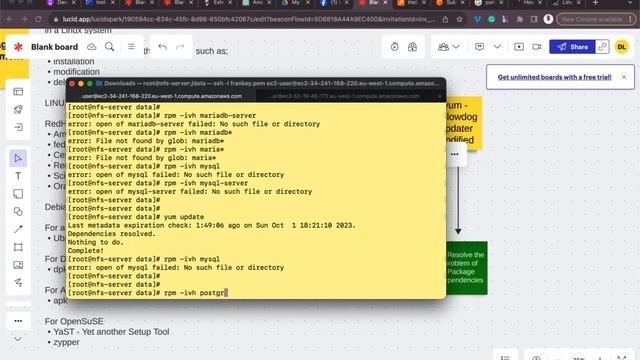
Task: Click the blue Share button
Action: click(572, 47)
